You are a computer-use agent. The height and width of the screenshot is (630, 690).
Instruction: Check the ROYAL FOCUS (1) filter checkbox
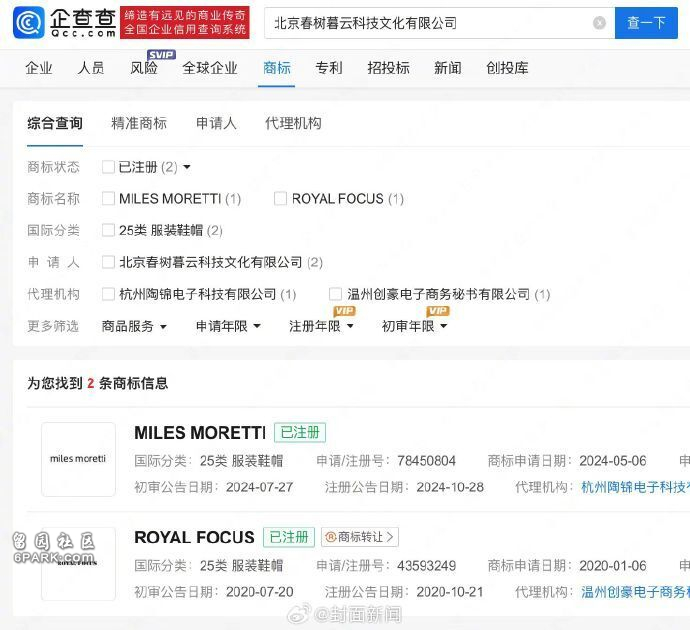pyautogui.click(x=280, y=198)
